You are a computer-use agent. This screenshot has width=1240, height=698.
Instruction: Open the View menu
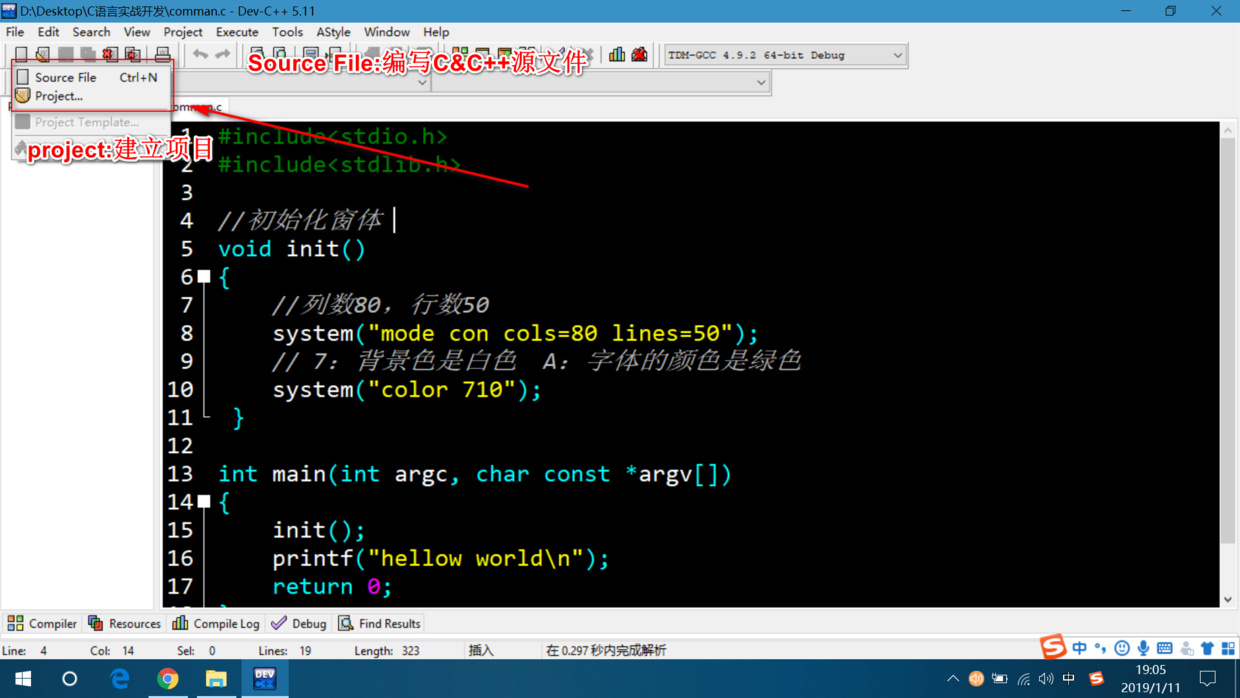point(137,32)
